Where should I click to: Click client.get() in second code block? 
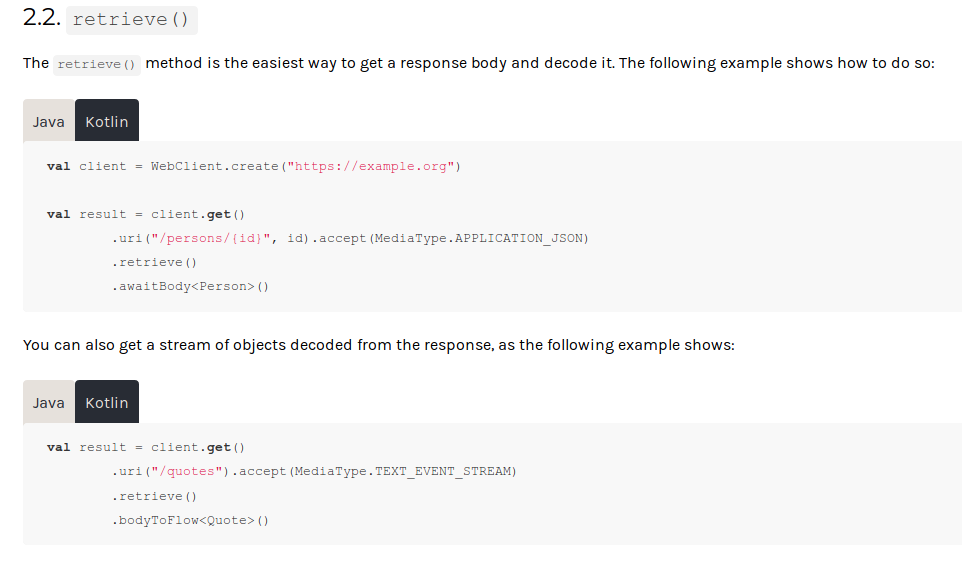pyautogui.click(x=198, y=447)
